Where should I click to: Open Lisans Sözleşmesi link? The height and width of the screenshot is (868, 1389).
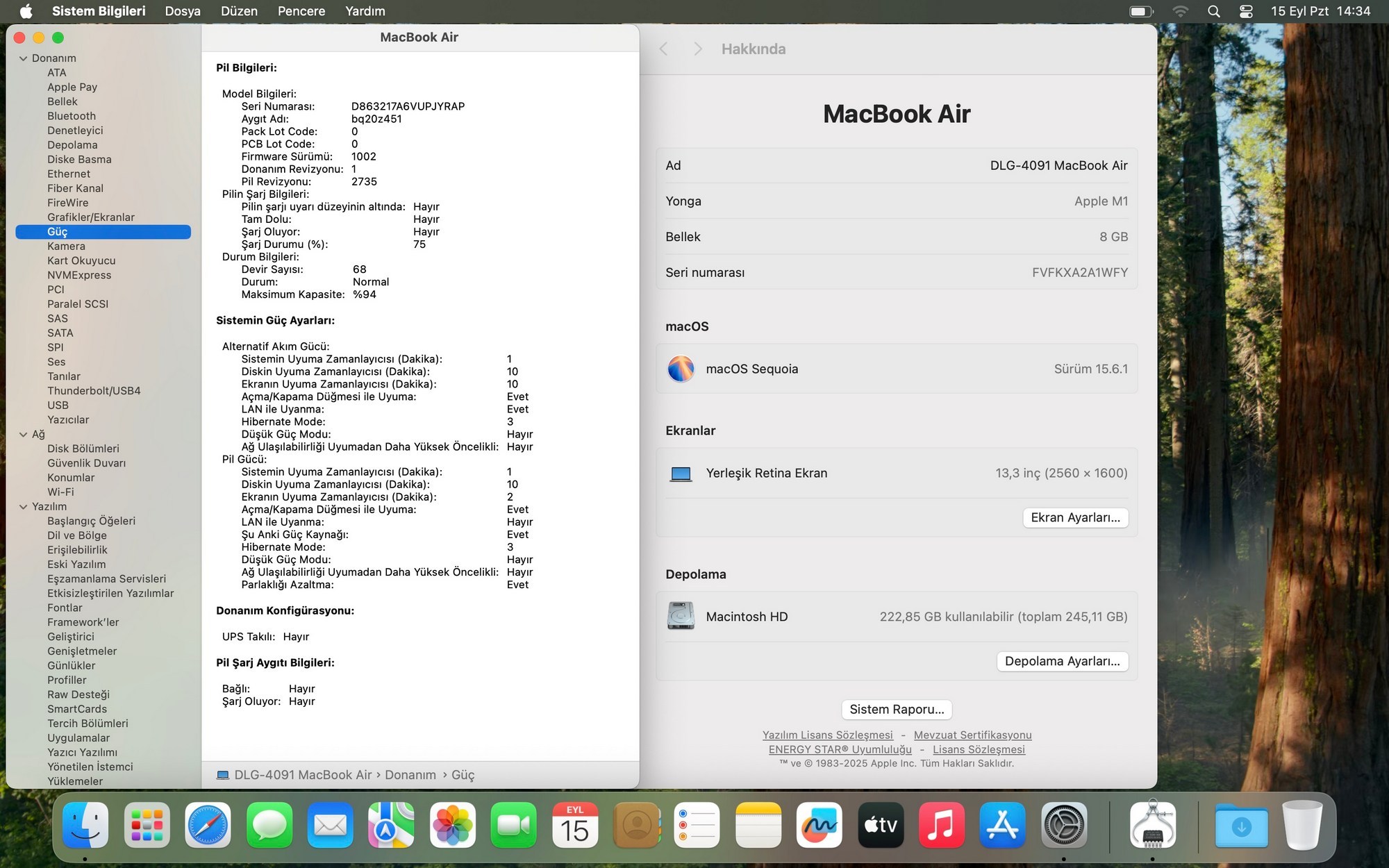pyautogui.click(x=979, y=749)
